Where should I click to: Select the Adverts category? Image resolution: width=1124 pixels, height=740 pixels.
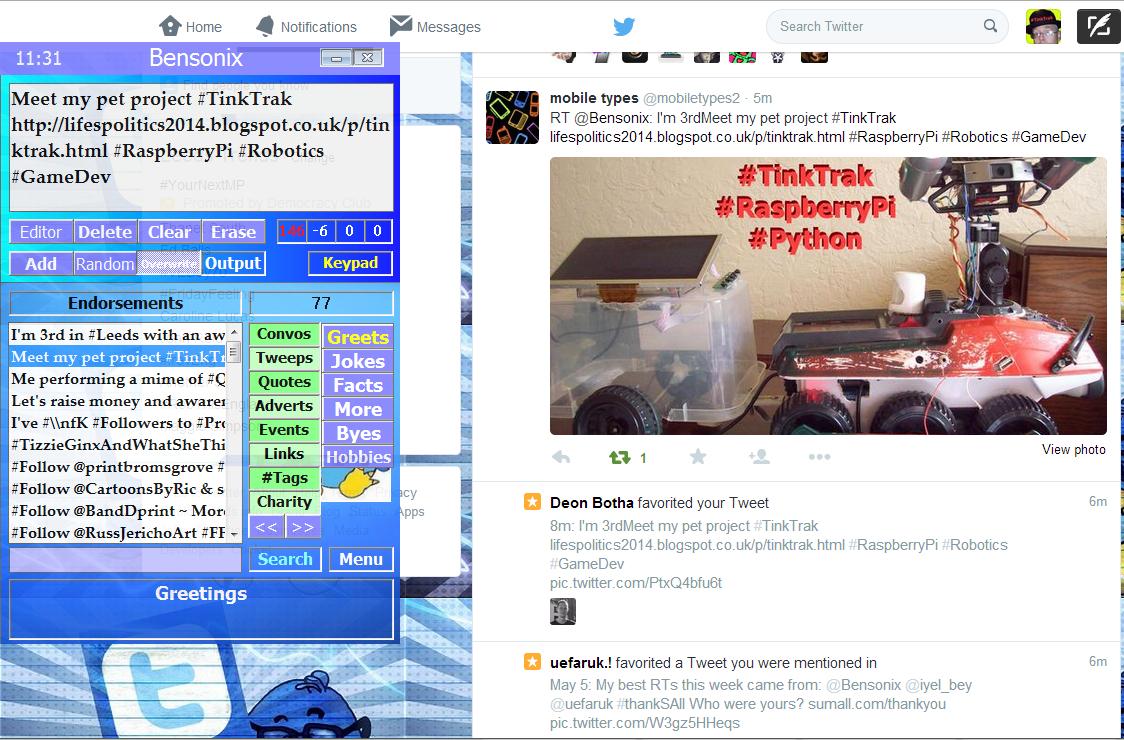284,406
